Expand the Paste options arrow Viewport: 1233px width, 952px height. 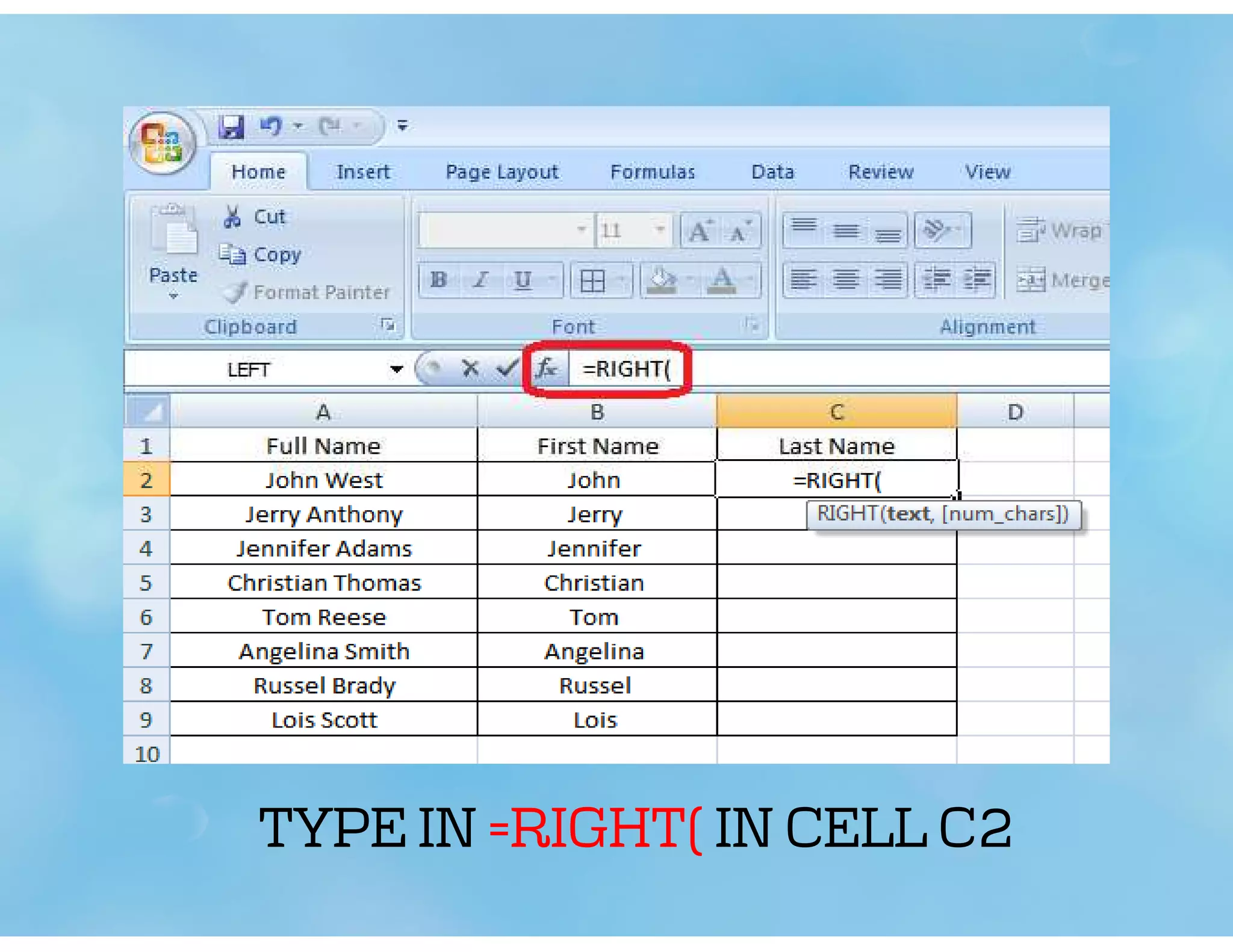coord(173,296)
